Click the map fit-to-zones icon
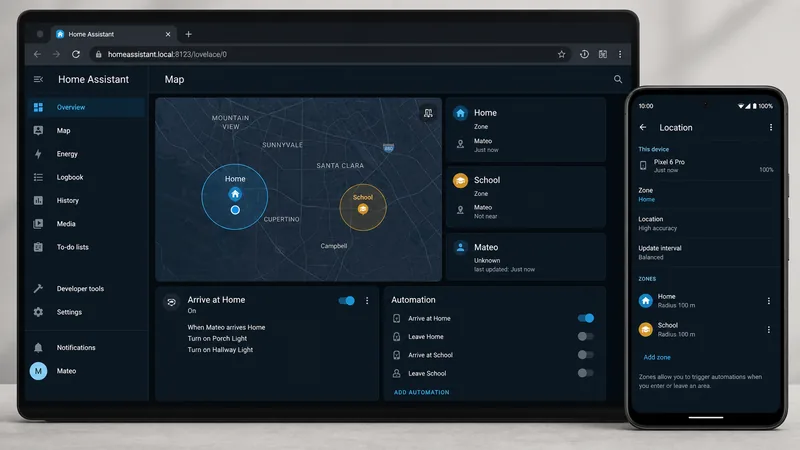 [428, 113]
